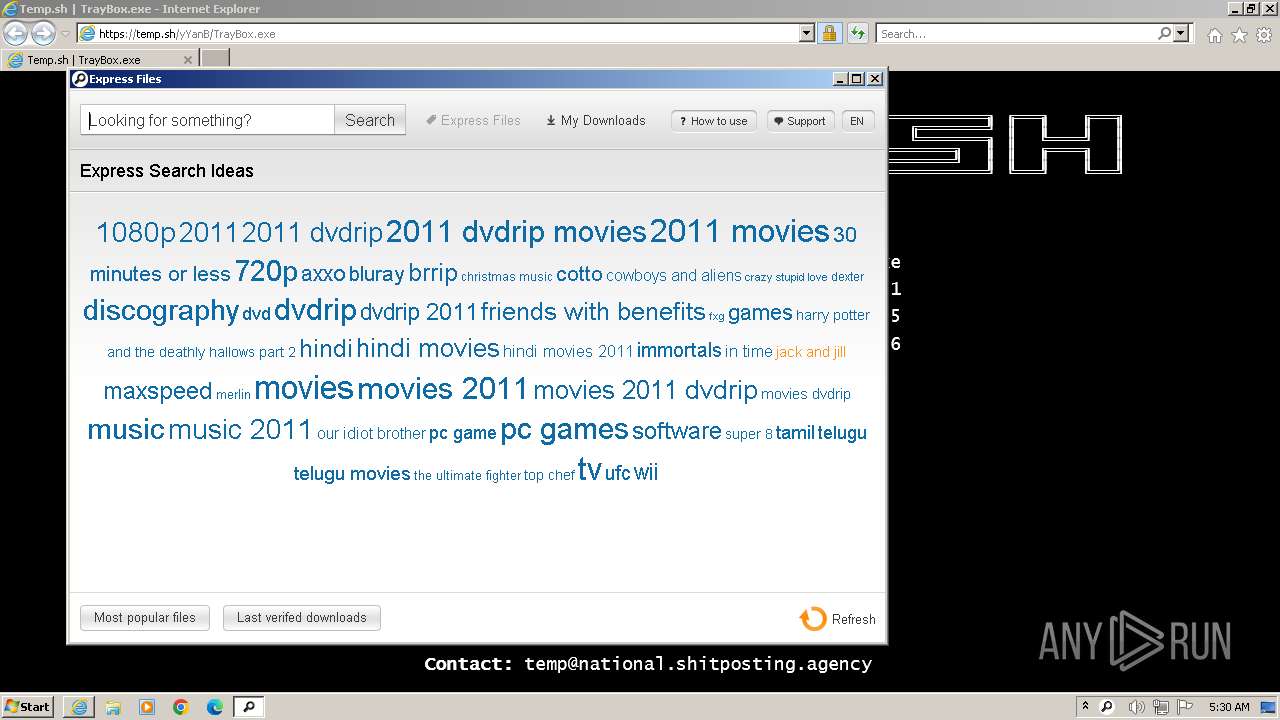Open the recent pages dropdown arrow

[x=65, y=34]
